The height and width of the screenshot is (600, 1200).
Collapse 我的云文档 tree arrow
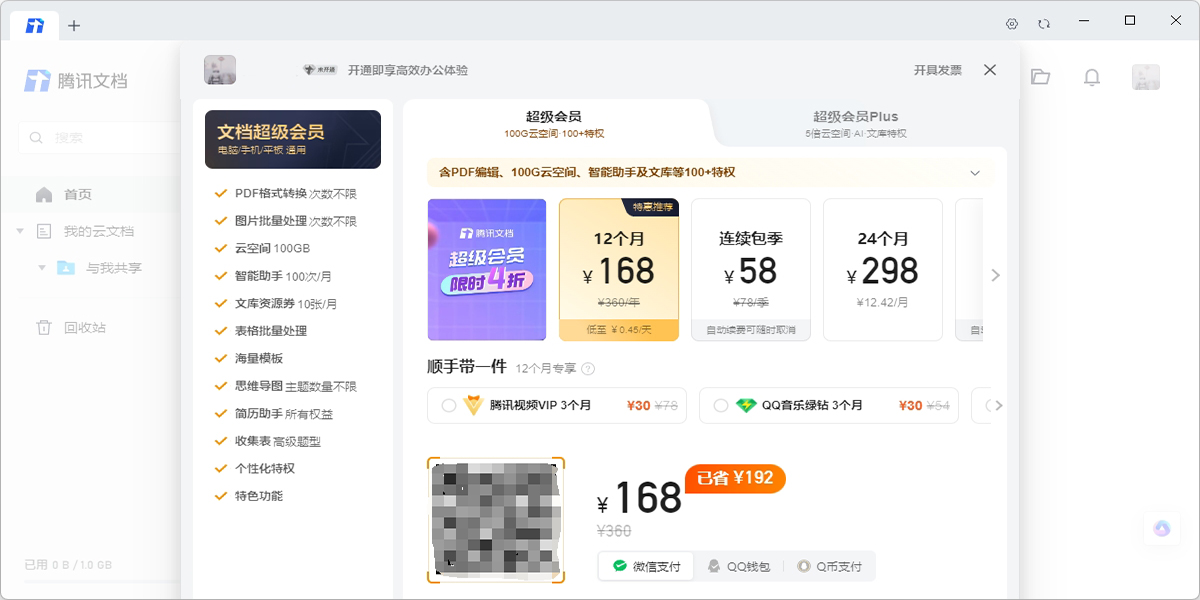20,232
